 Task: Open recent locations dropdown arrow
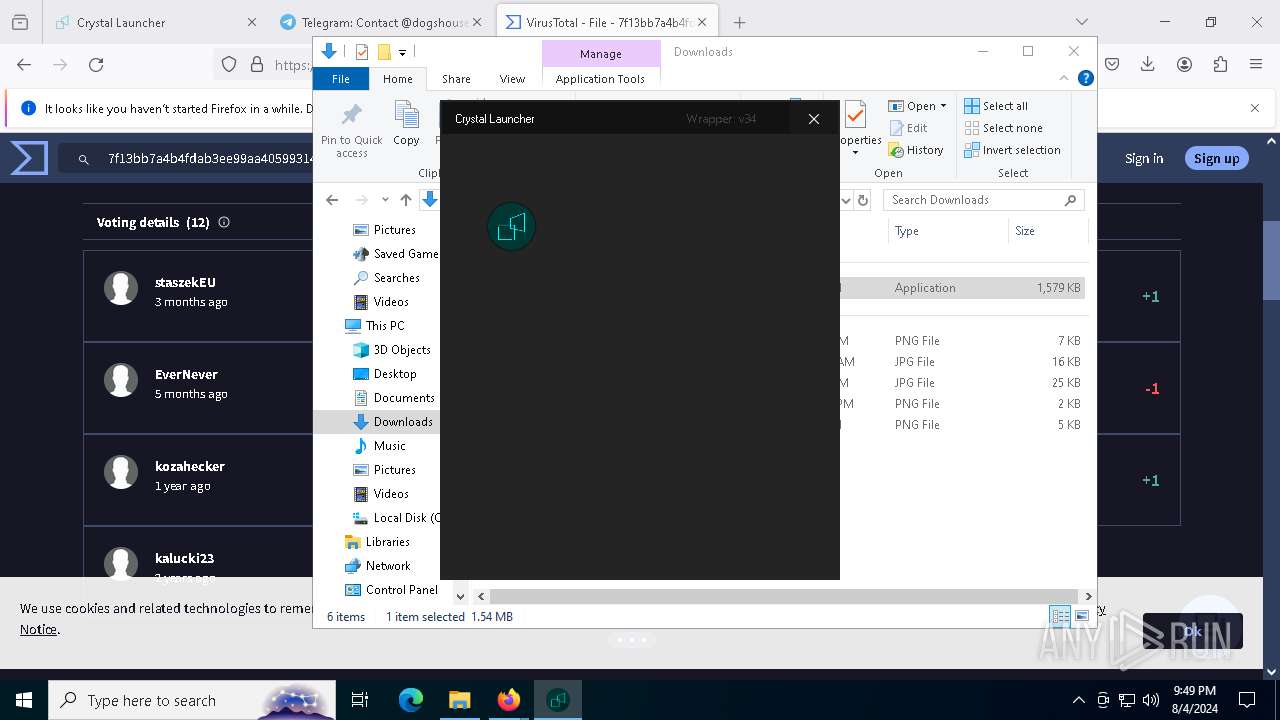click(x=385, y=200)
